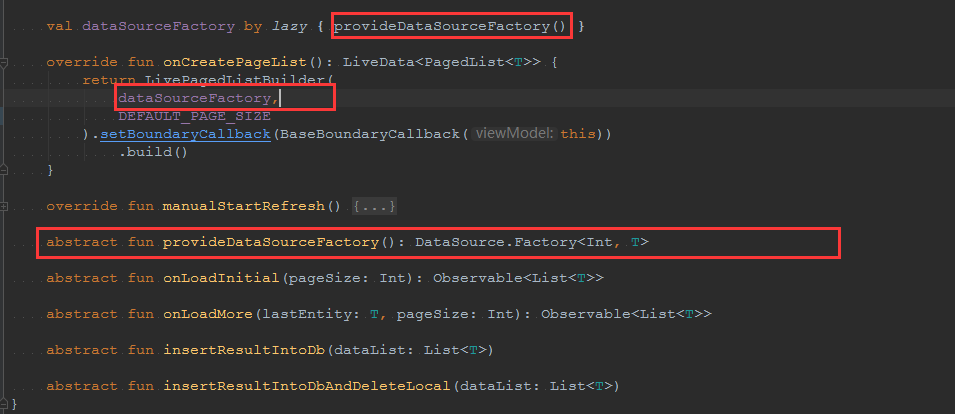
Task: Collapse fold marker at onCreatePageList closing brace
Action: (x=4, y=170)
